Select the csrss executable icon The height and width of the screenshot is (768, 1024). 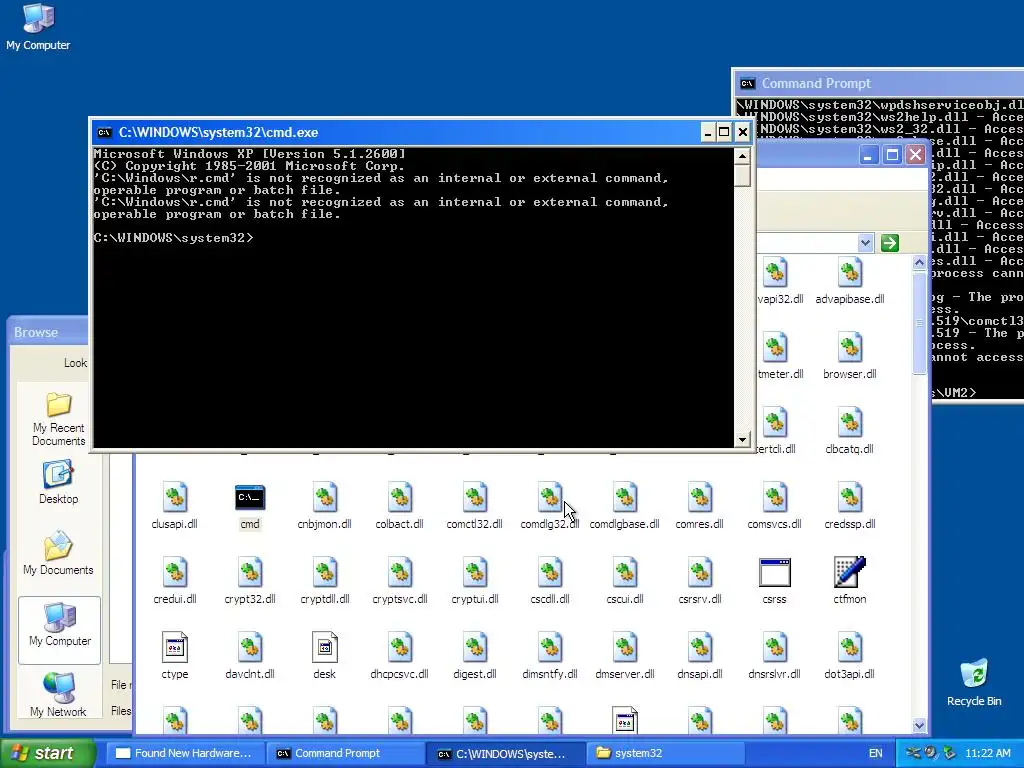coord(775,582)
